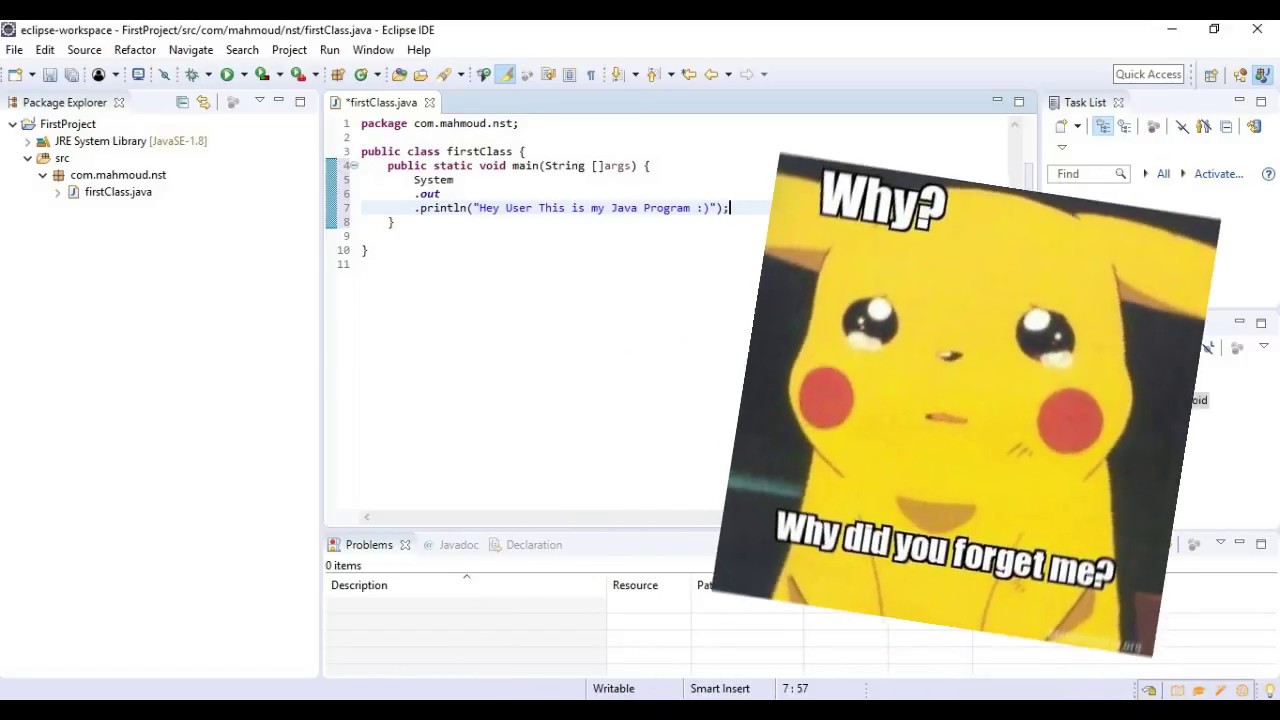
Task: Click the New Java Package icon
Action: 337,74
